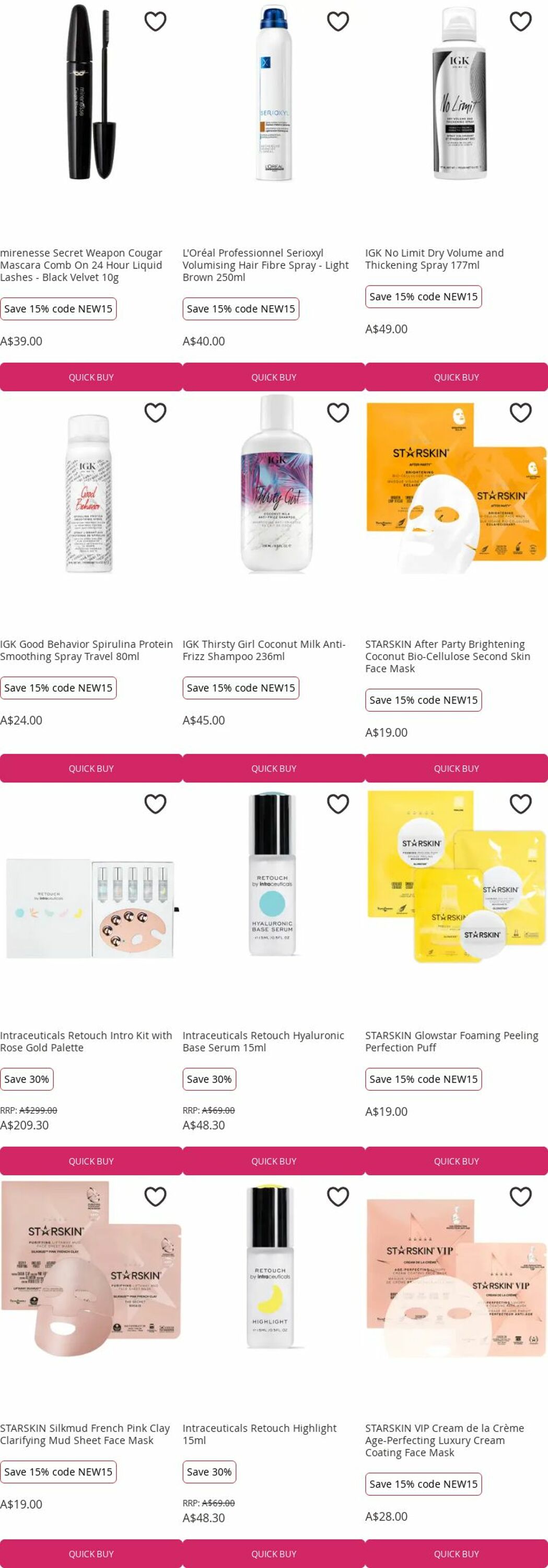Viewport: 548px width, 1568px height.
Task: Heart the STARSKIN Silkmud Pink Clay Mask
Action: [155, 1197]
